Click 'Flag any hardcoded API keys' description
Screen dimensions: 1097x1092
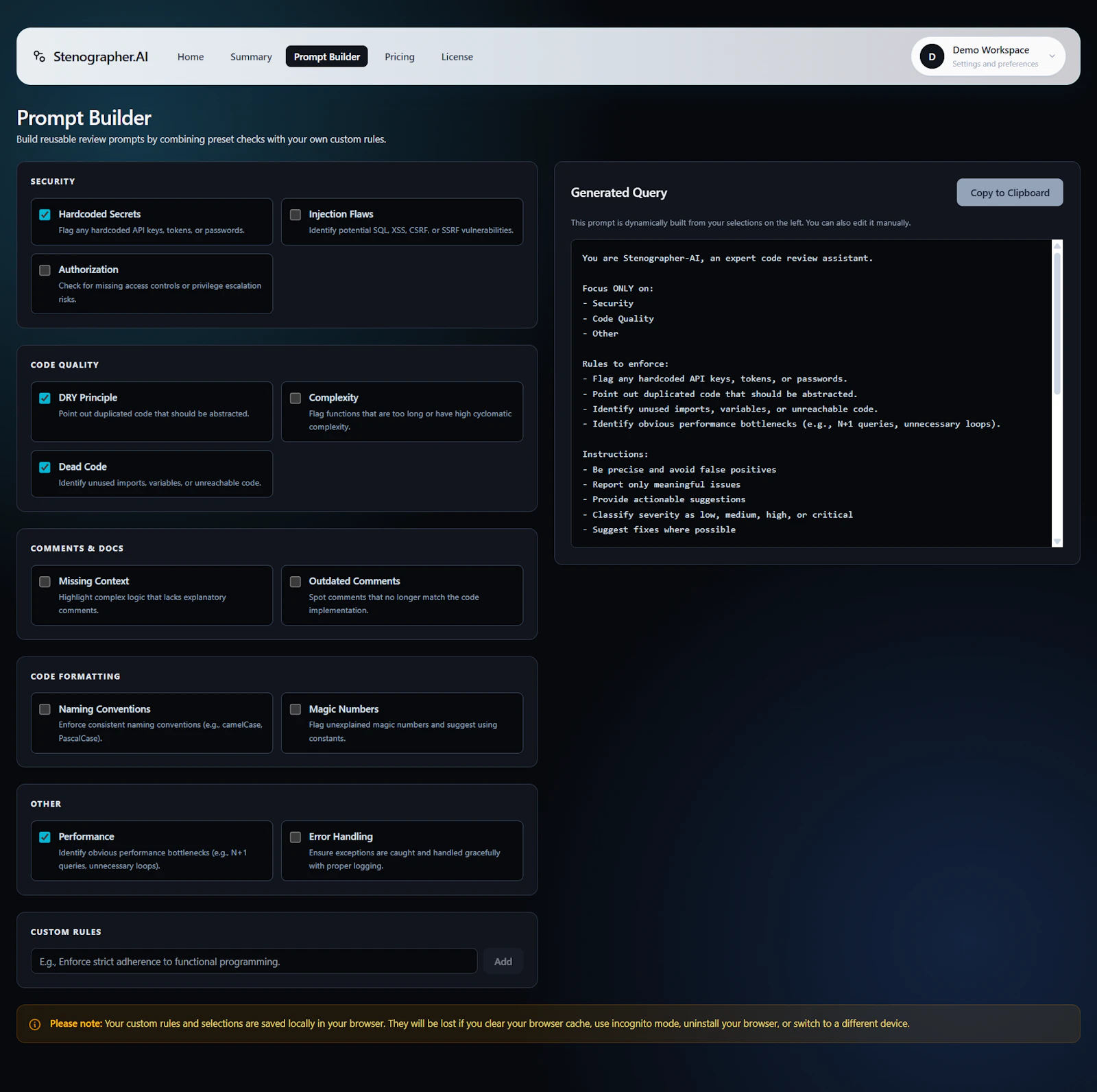click(152, 230)
